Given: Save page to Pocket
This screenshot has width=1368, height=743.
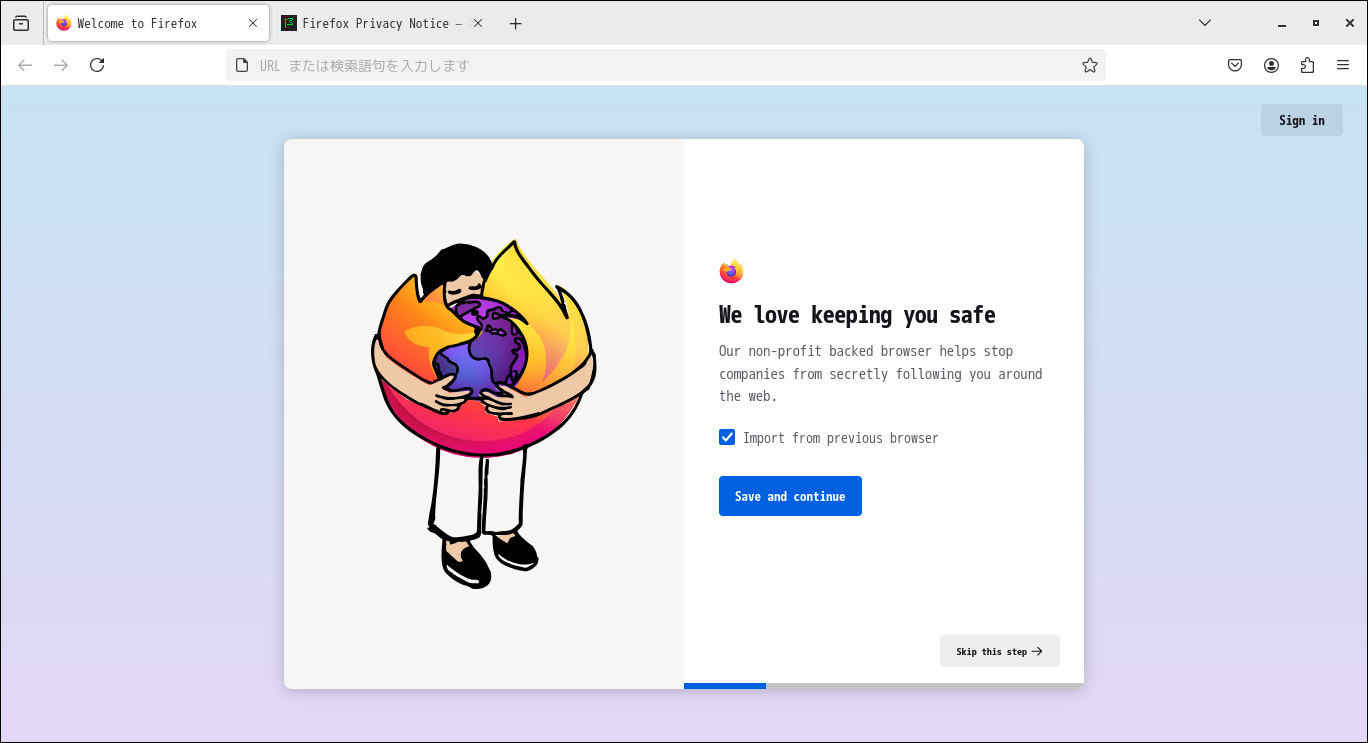Looking at the screenshot, I should tap(1235, 64).
